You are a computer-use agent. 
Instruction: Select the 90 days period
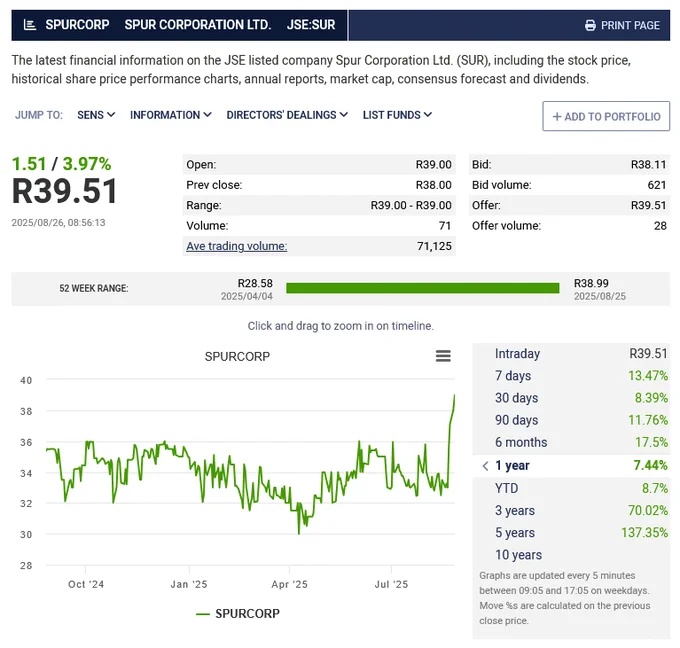[x=571, y=420]
